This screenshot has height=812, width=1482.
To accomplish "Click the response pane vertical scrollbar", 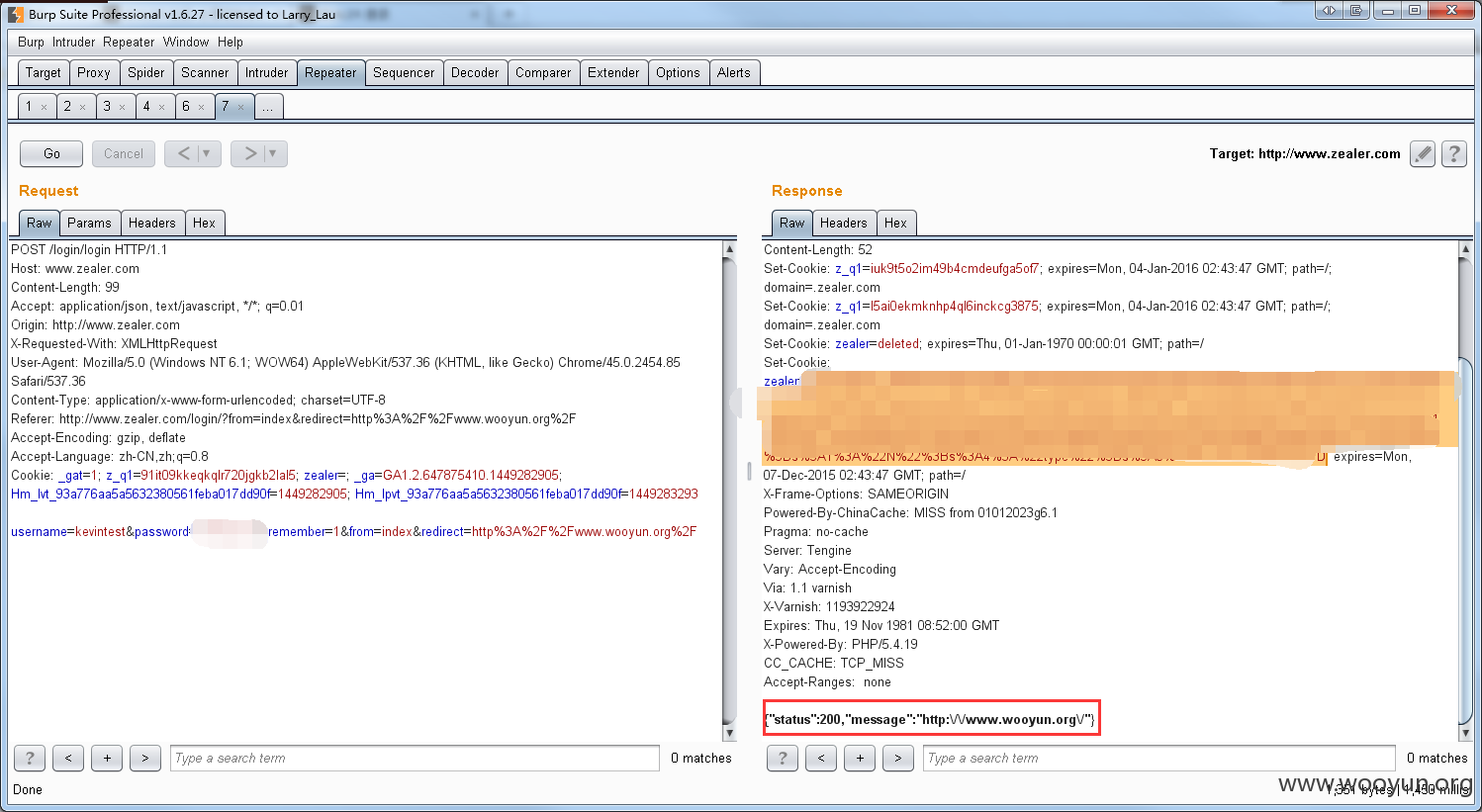I will (x=1466, y=491).
